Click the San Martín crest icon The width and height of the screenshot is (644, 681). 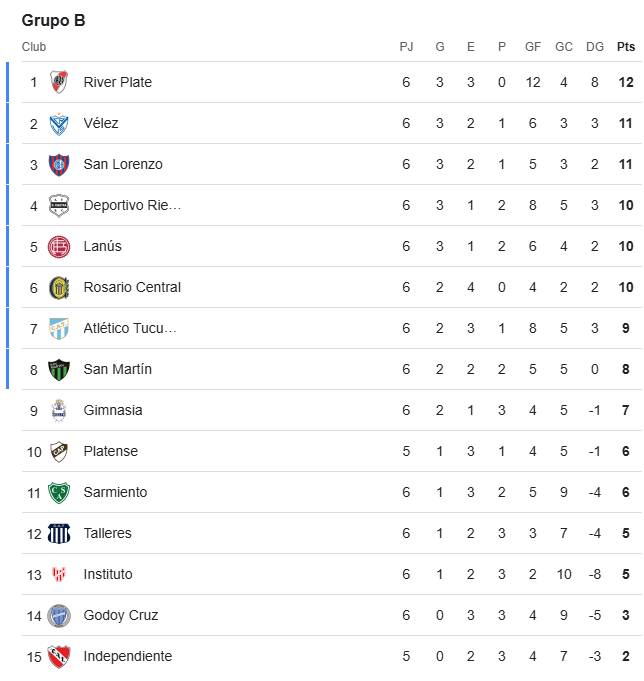59,370
